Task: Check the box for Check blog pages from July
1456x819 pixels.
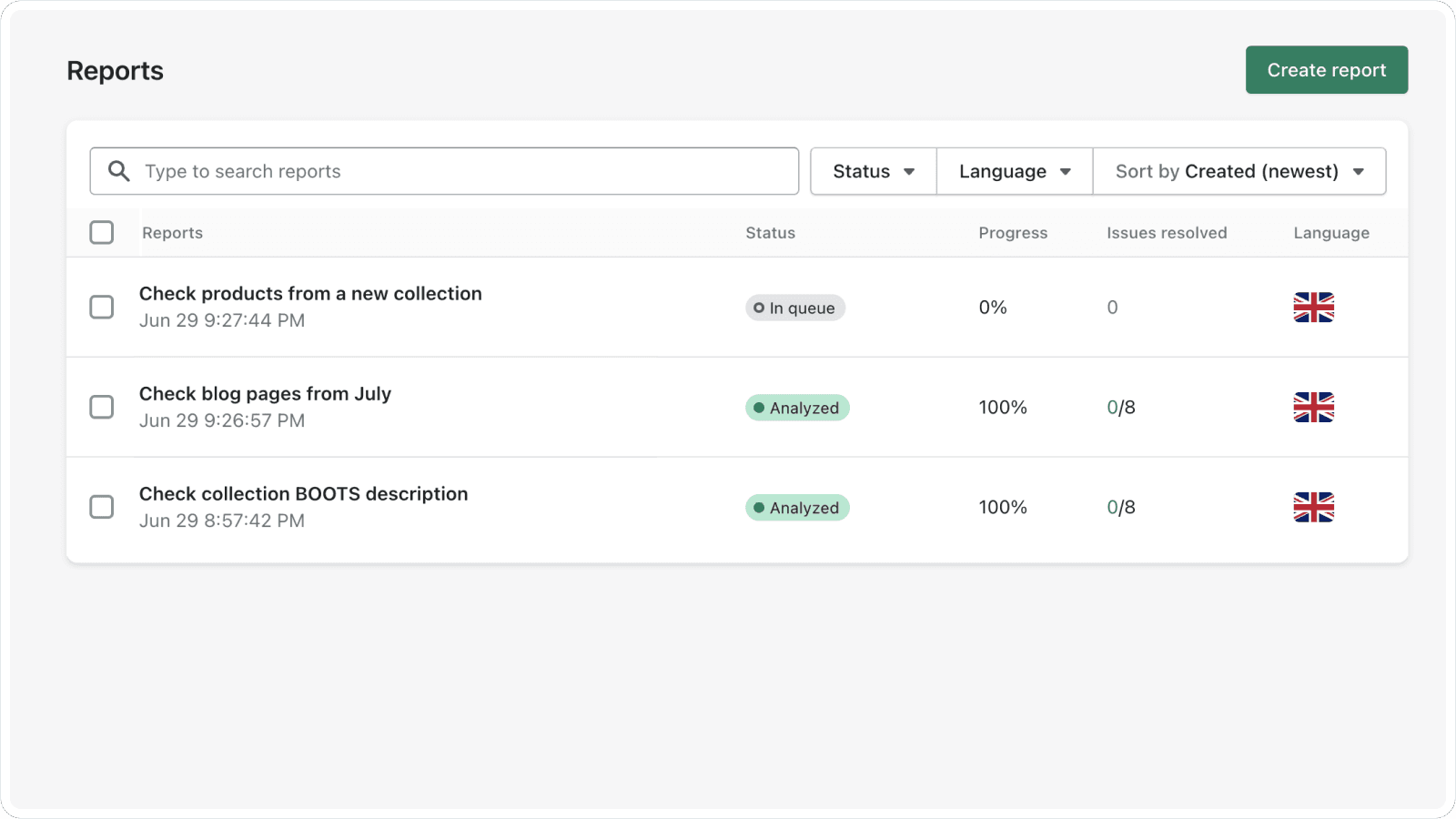Action: [x=102, y=408]
